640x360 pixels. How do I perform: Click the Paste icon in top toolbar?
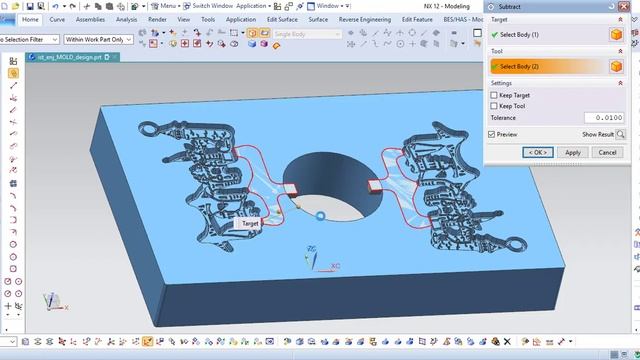point(109,6)
